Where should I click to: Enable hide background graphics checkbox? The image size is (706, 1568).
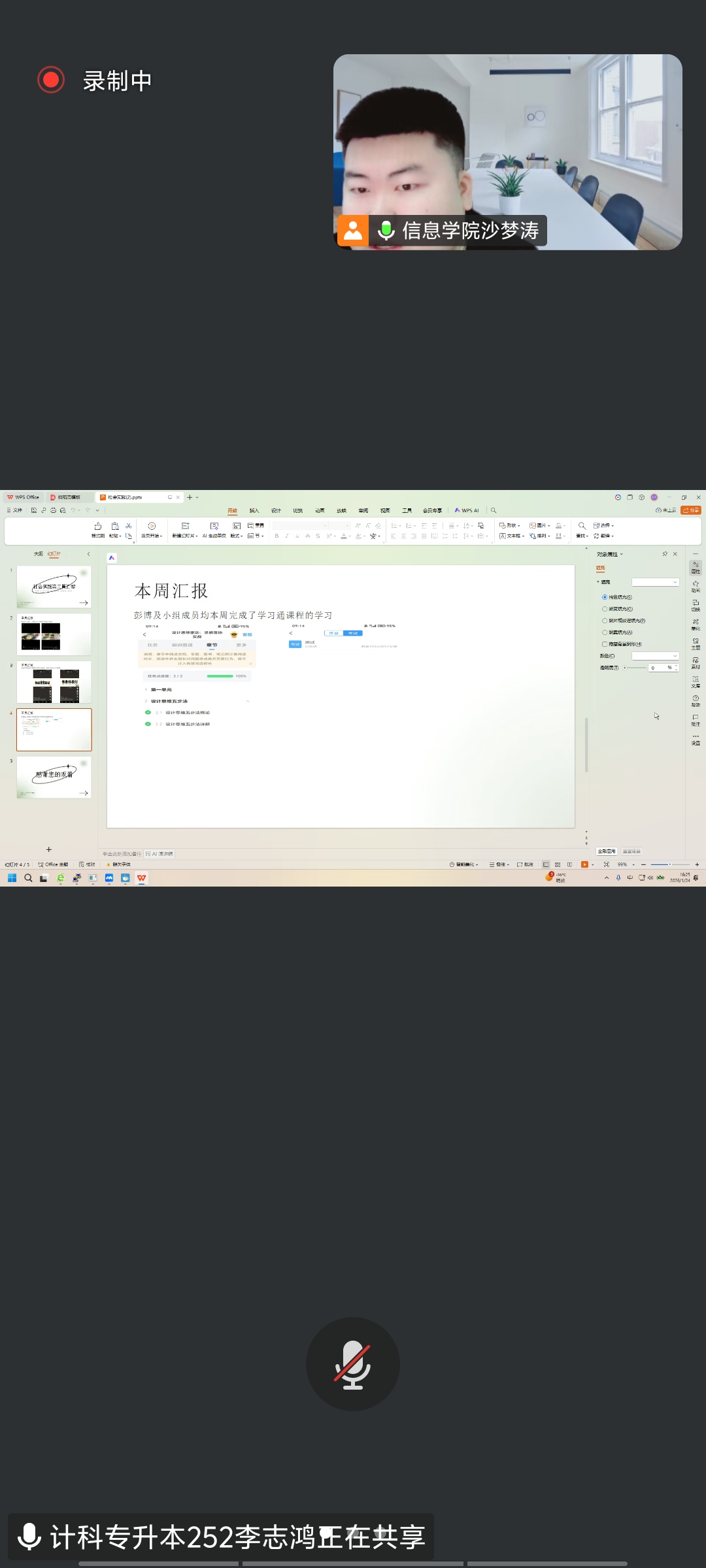[x=605, y=644]
